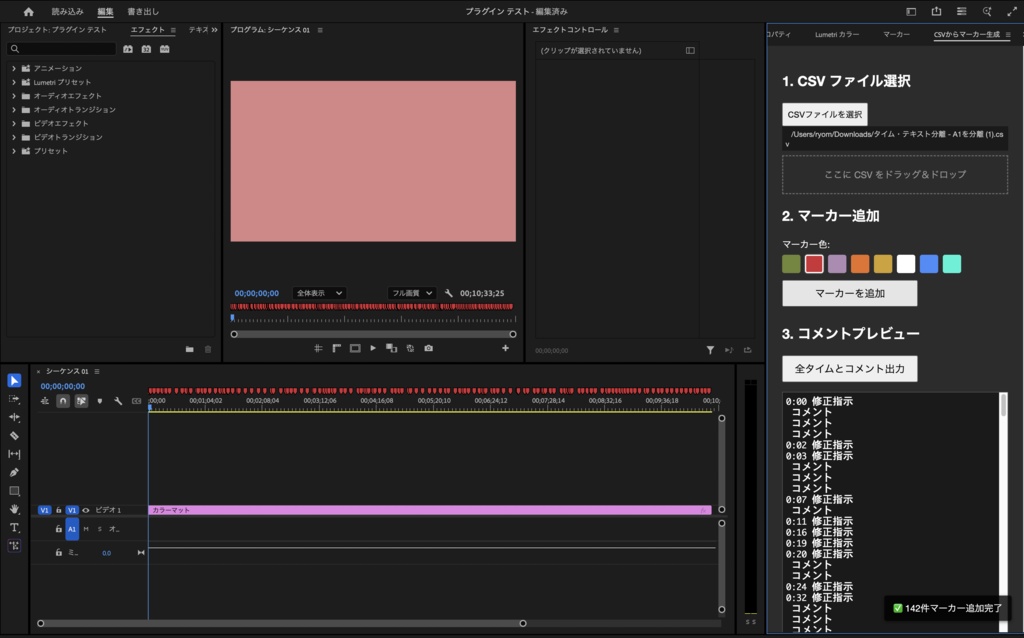Viewport: 1024px width, 638px height.
Task: Toggle lock on Video 1 track
Action: pyautogui.click(x=58, y=510)
